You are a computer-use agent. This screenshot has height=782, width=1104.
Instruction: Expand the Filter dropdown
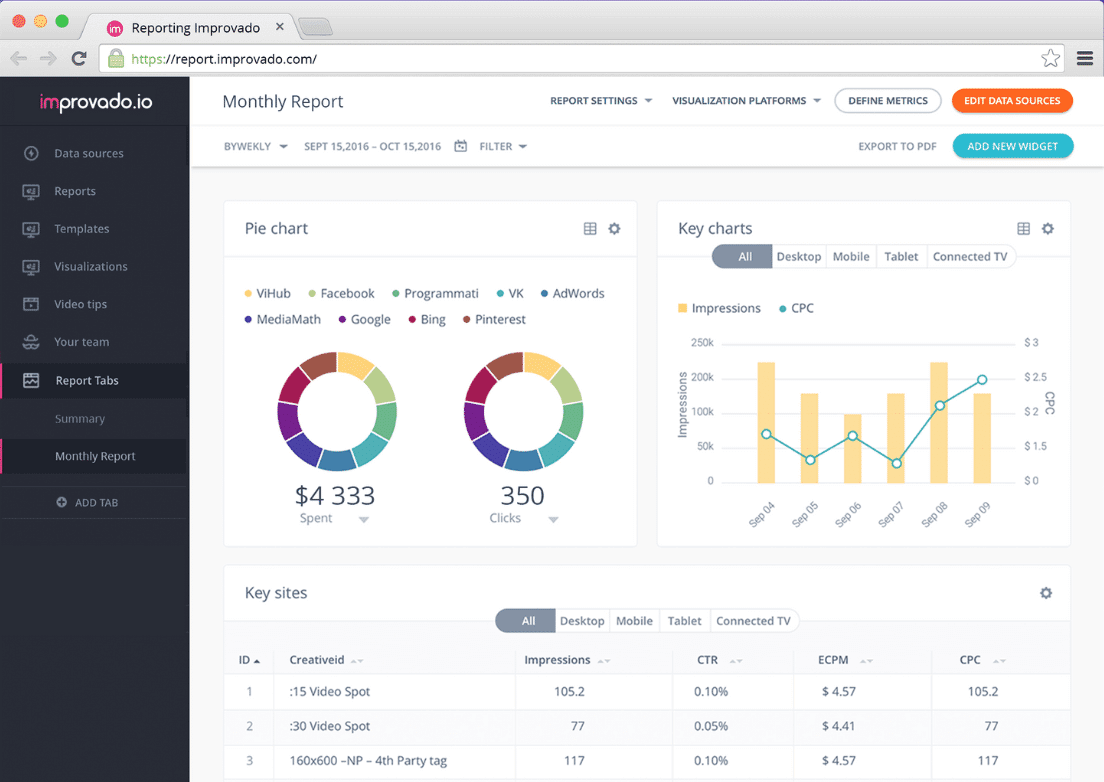pyautogui.click(x=503, y=147)
